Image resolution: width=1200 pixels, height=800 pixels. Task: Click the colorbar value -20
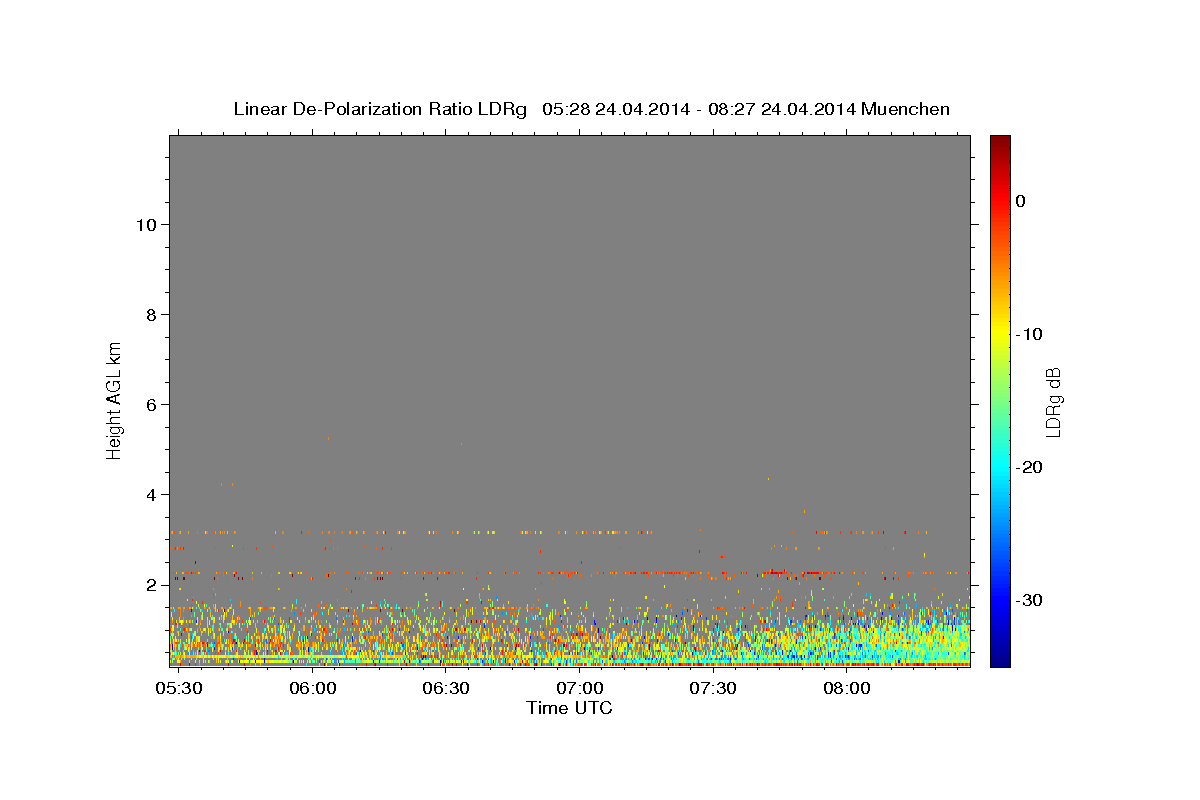point(1029,467)
